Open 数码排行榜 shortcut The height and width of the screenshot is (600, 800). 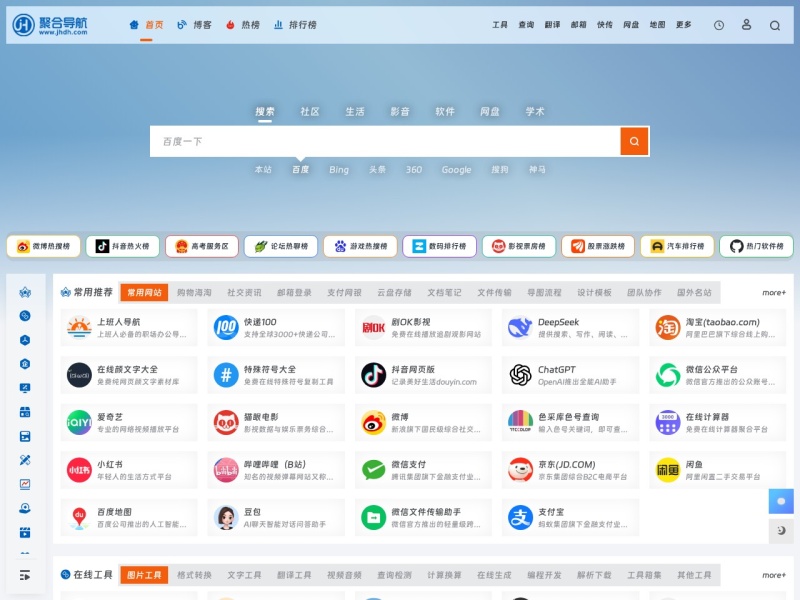[439, 246]
